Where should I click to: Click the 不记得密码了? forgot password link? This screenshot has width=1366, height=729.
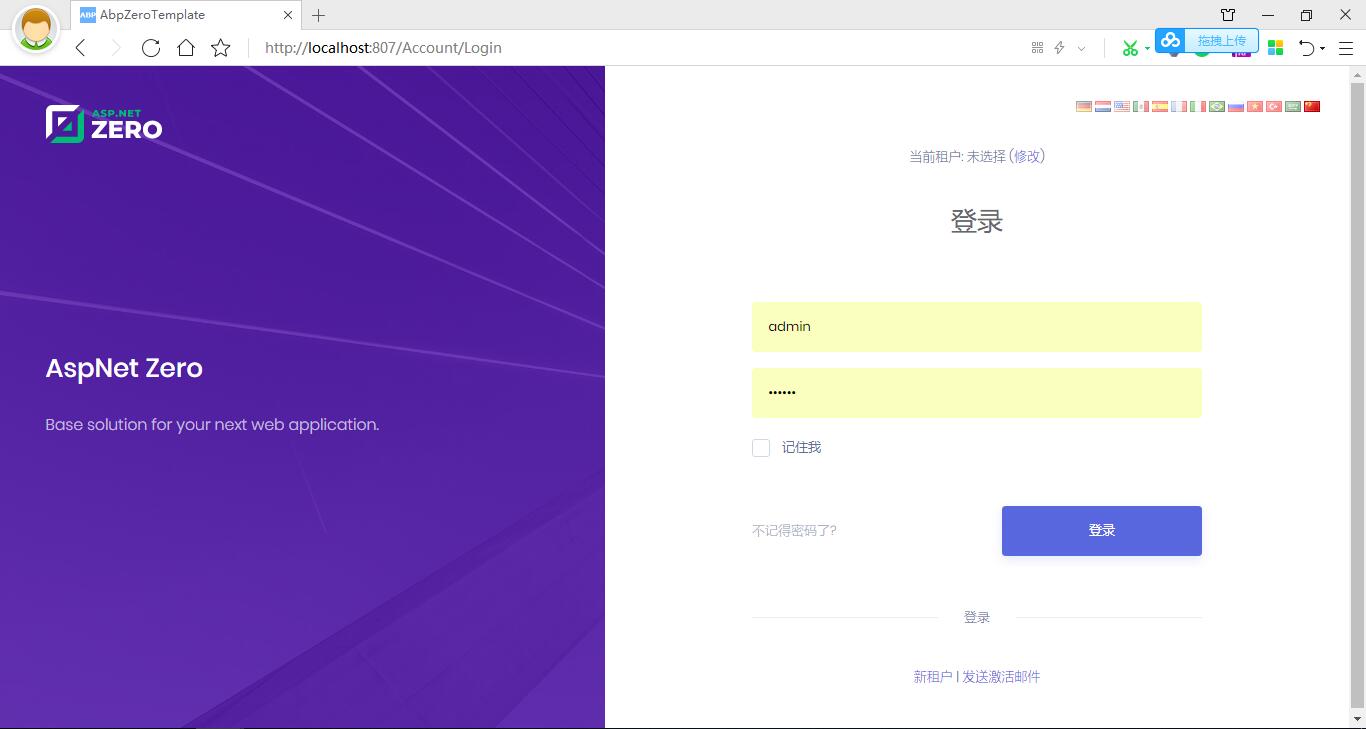coord(794,531)
